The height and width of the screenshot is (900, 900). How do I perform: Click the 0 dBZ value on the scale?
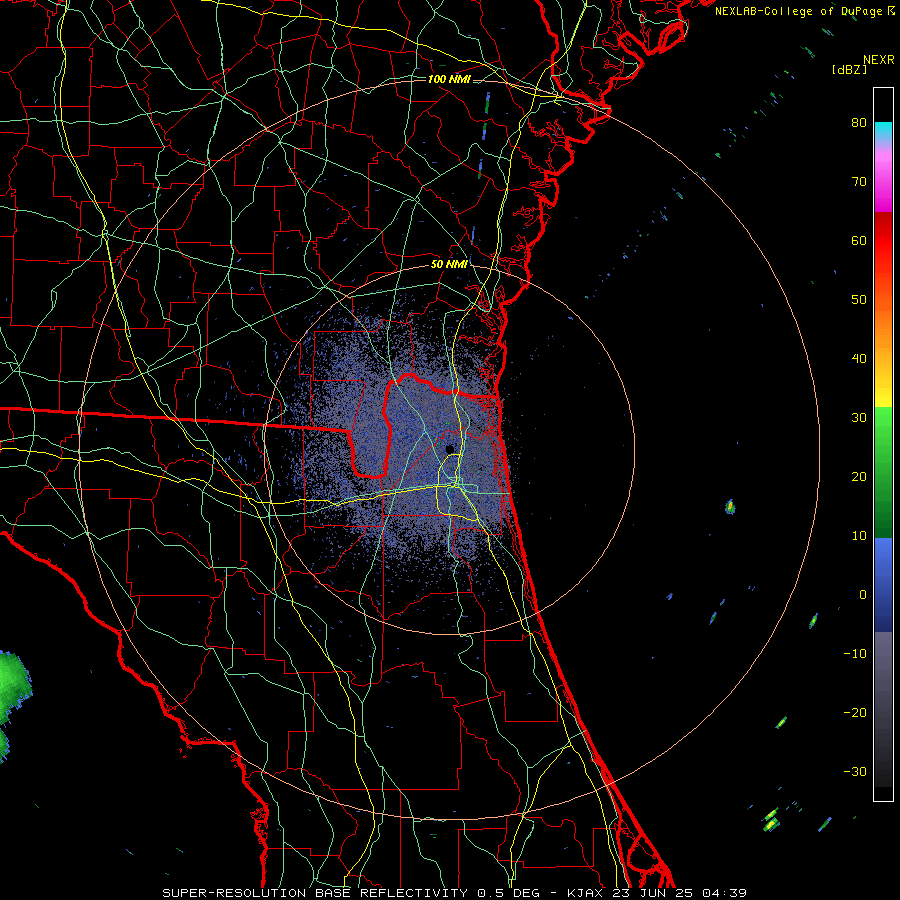click(x=863, y=595)
